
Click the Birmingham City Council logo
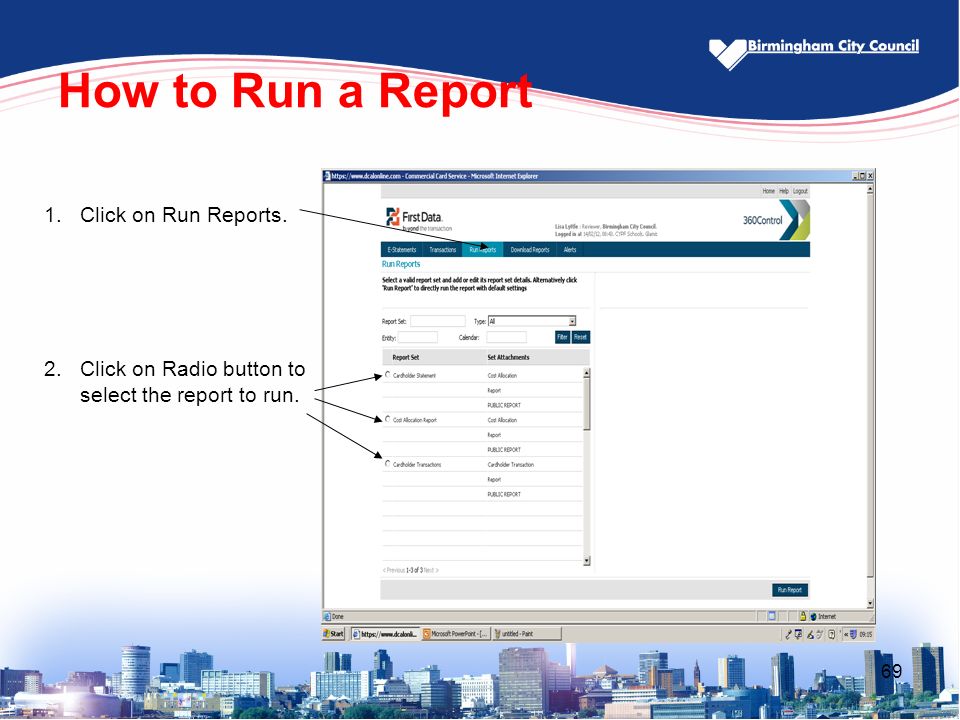click(x=814, y=53)
